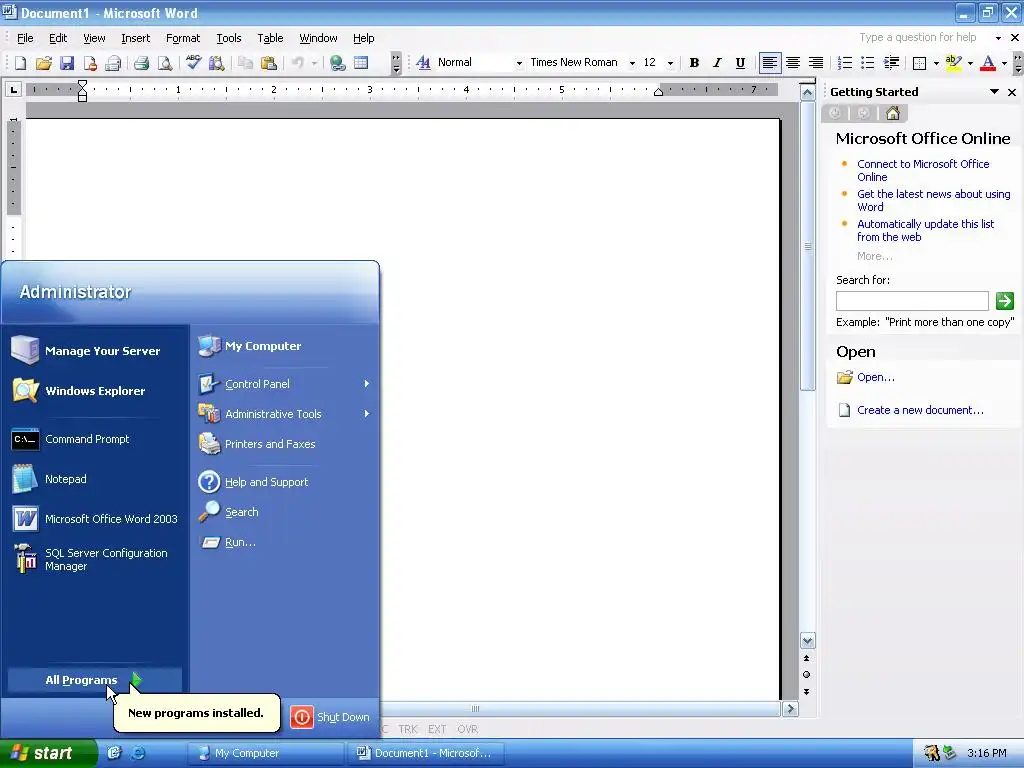Click Connect to Microsoft Office Online link
The height and width of the screenshot is (768, 1024).
(x=923, y=170)
